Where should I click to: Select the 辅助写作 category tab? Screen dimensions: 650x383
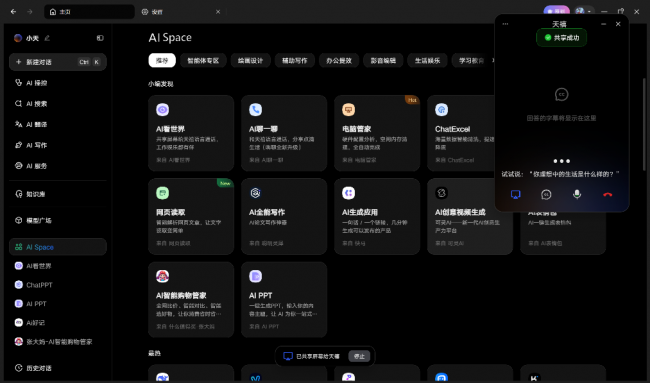tap(295, 61)
